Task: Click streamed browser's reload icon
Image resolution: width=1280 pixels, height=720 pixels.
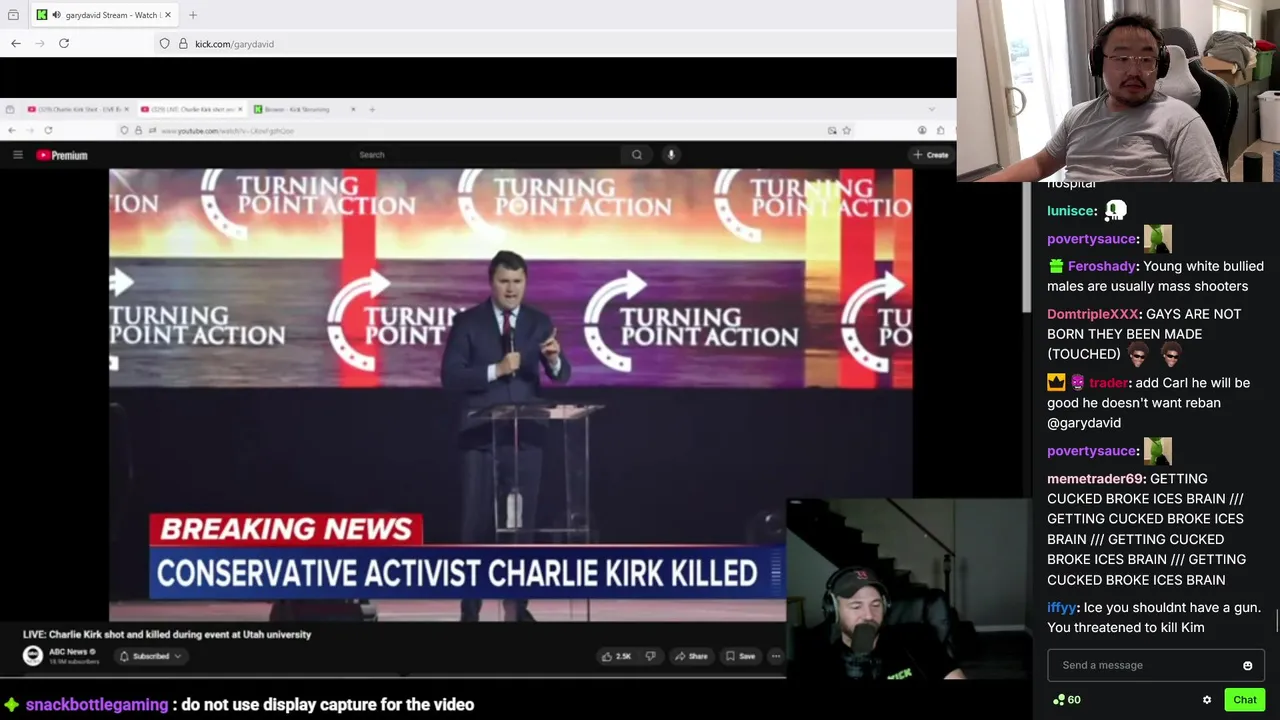Action: pyautogui.click(x=48, y=130)
